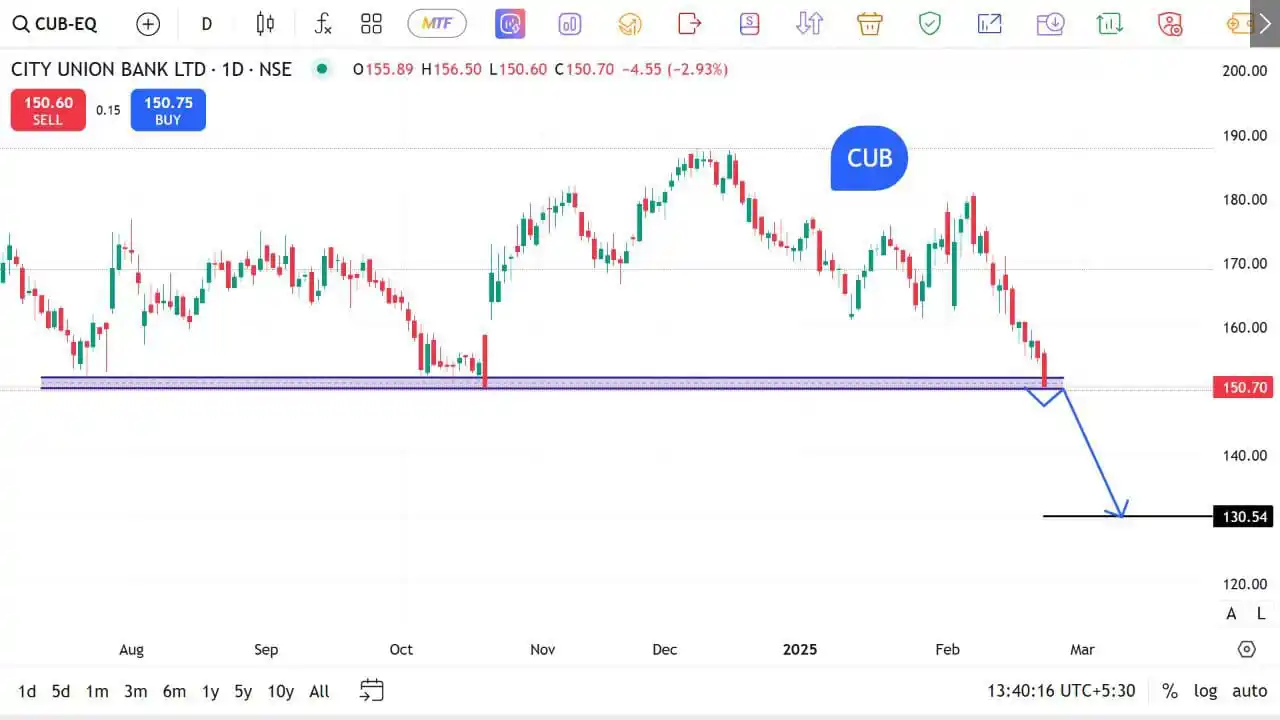Open the multi-chart layout grid icon
This screenshot has width=1280, height=720.
tap(371, 23)
